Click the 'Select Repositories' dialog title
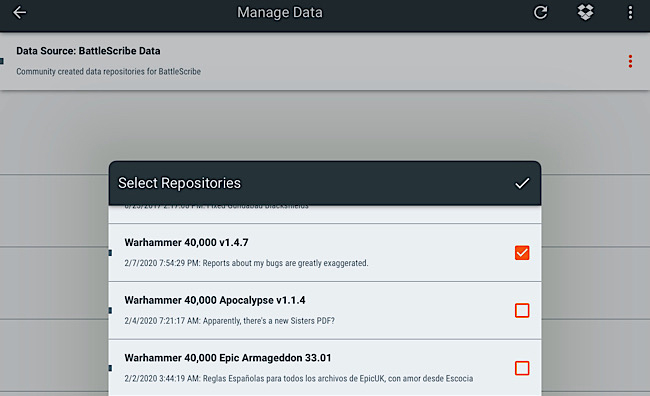650x396 pixels. tap(179, 183)
